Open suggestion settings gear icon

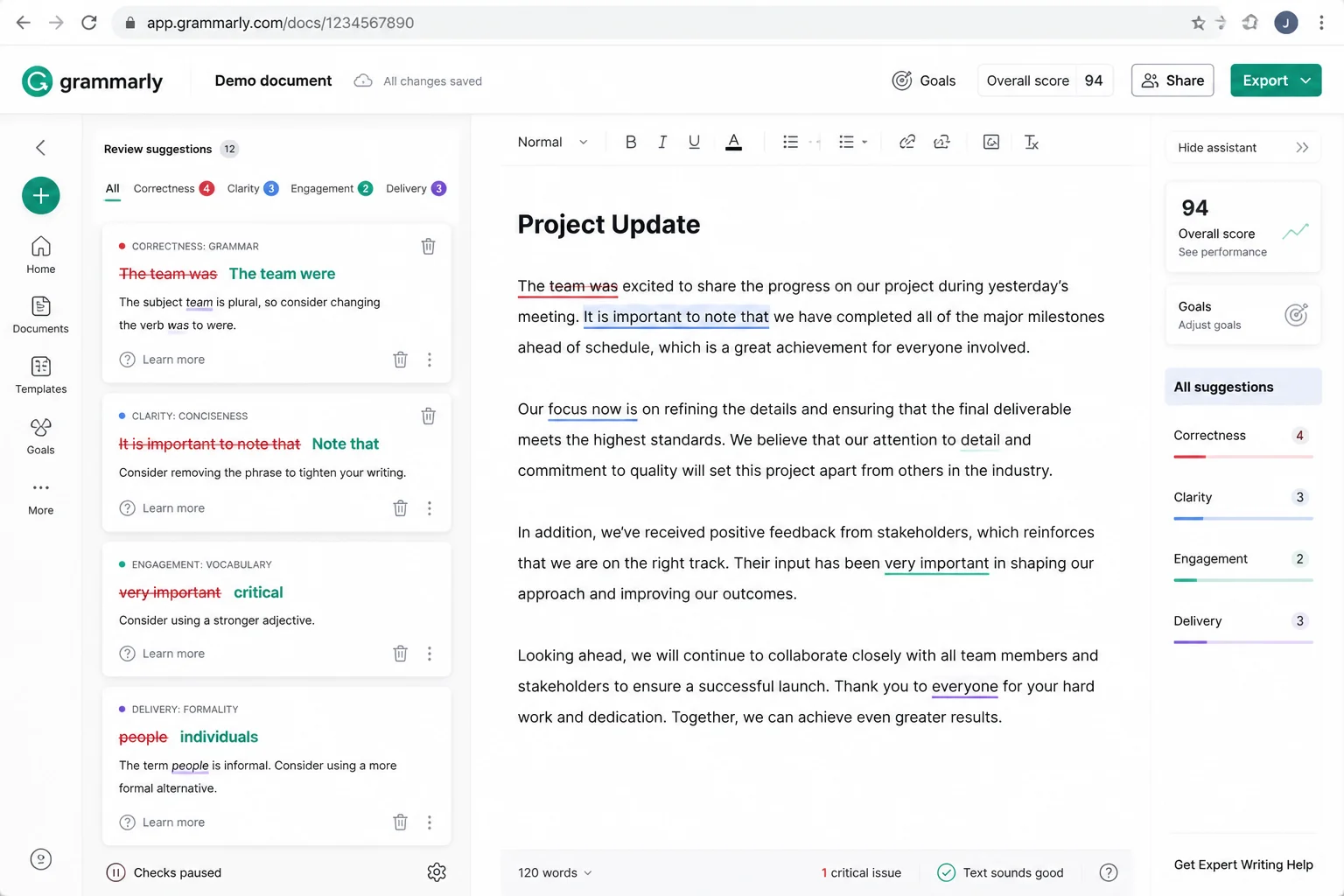point(437,872)
